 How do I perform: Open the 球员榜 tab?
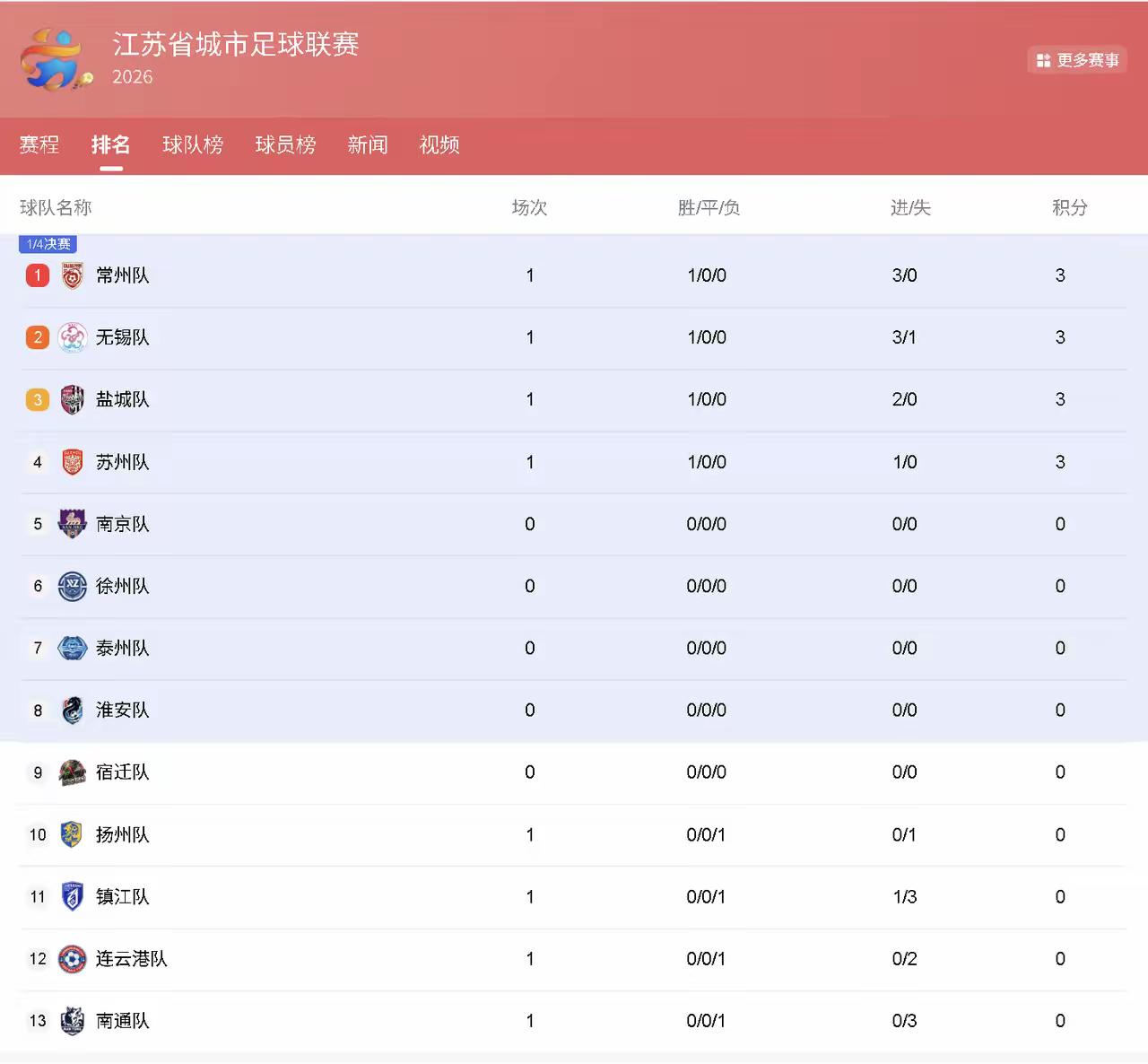285,144
